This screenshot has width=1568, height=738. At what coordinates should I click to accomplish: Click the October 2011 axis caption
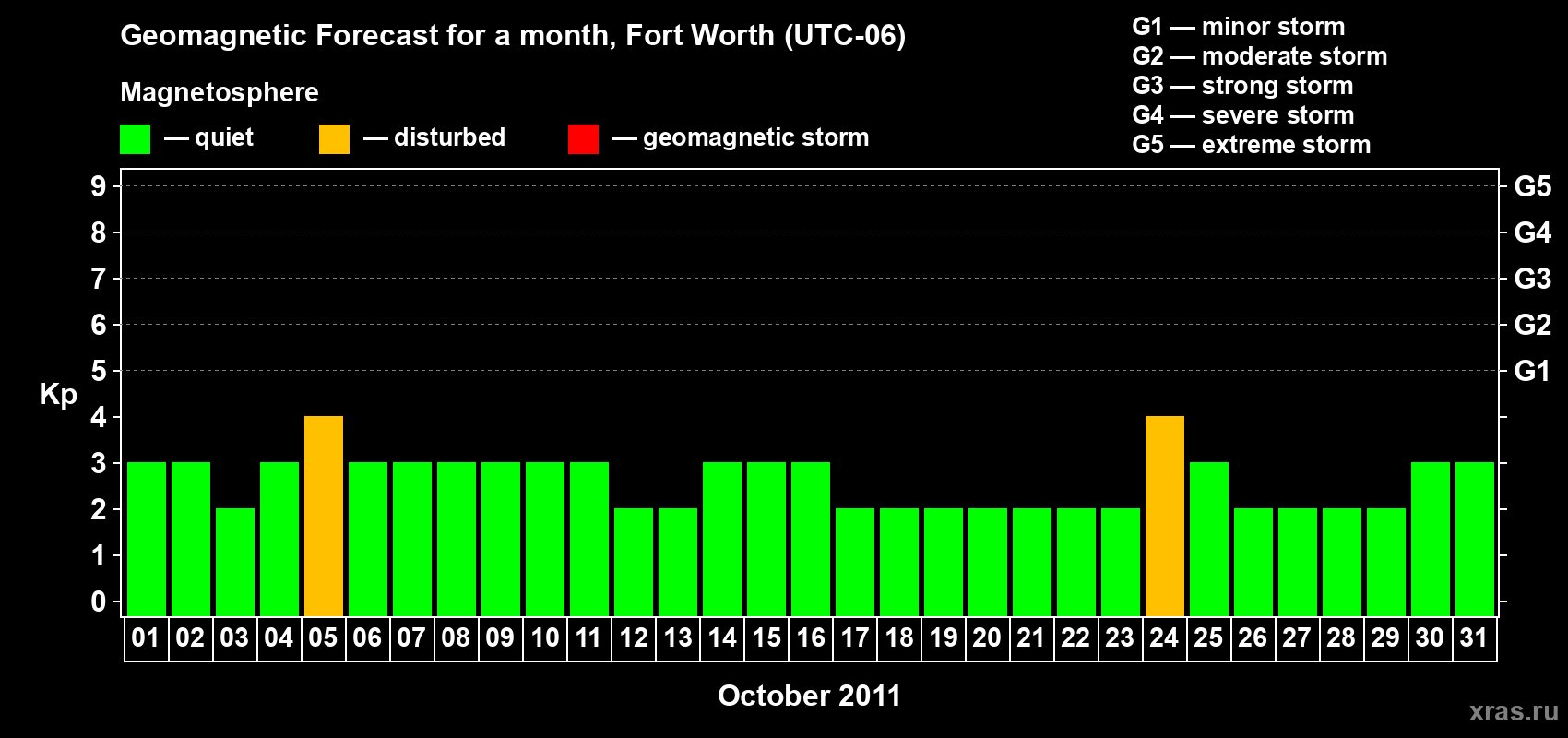click(809, 696)
